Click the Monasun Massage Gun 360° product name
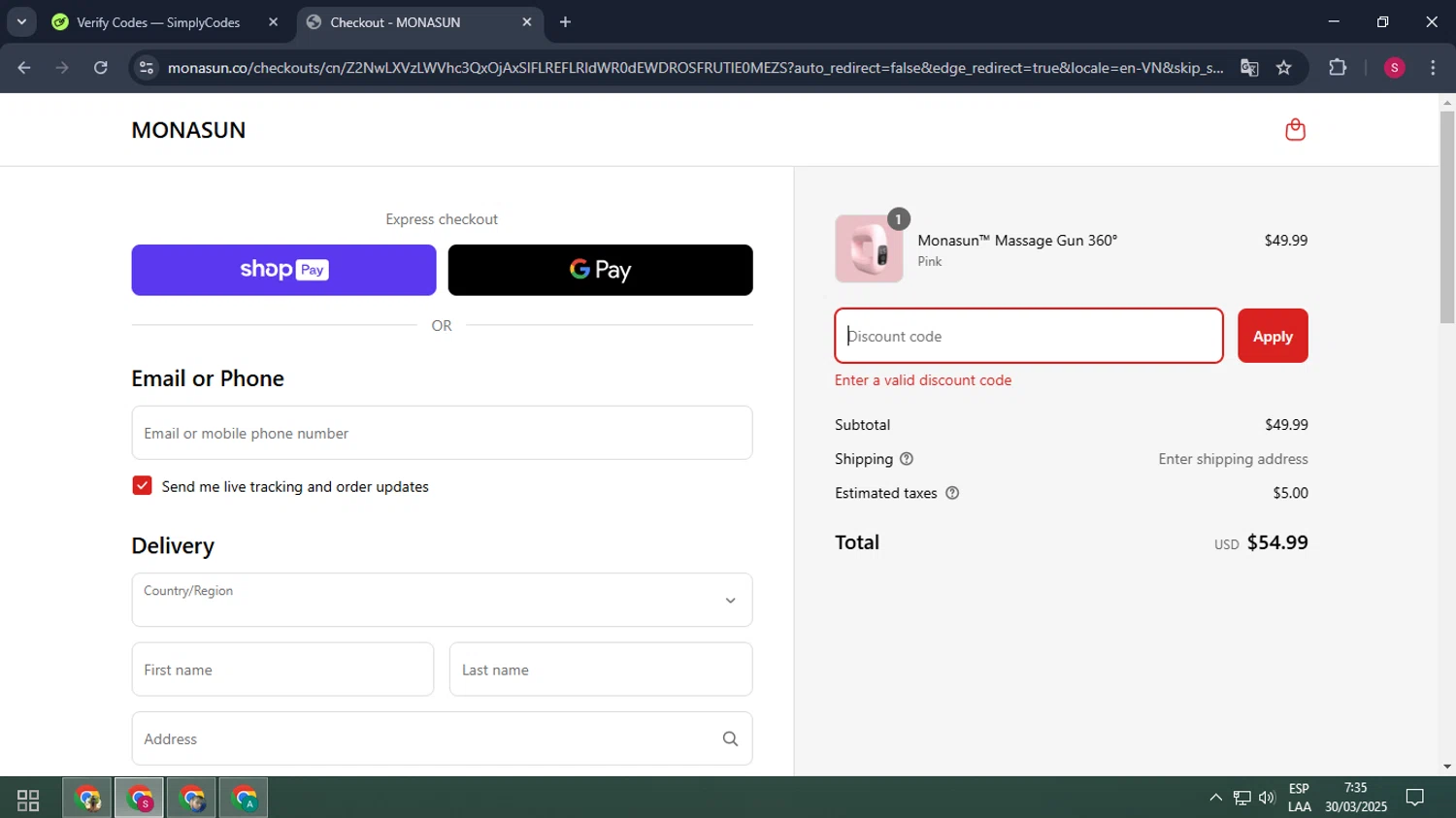 click(x=1017, y=241)
